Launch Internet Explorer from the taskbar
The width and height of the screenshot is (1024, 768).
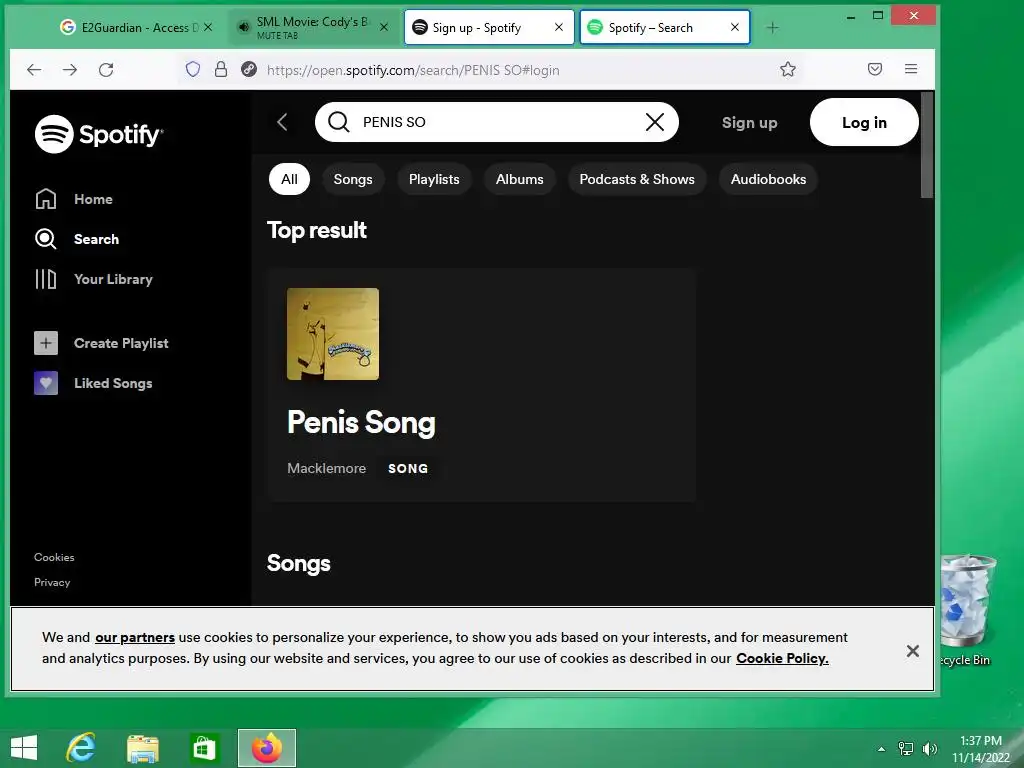[81, 748]
